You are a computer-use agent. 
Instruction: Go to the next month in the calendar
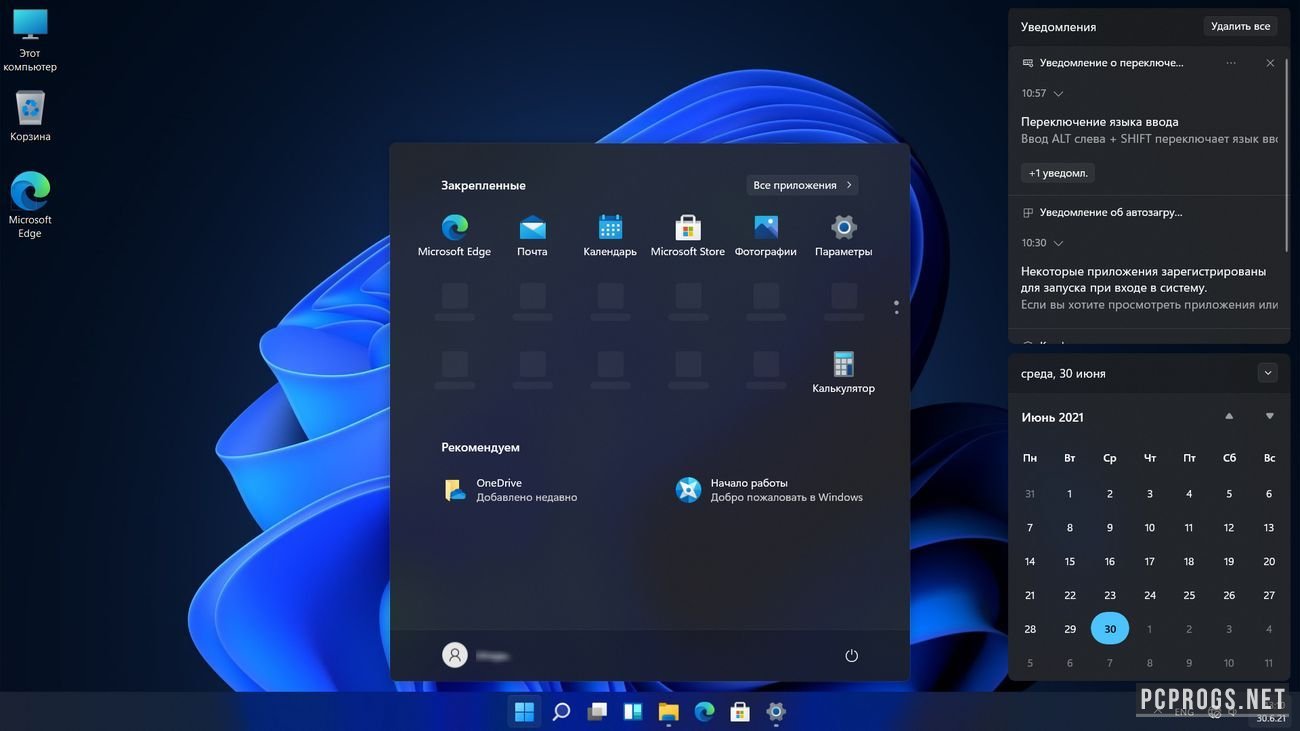click(x=1268, y=414)
